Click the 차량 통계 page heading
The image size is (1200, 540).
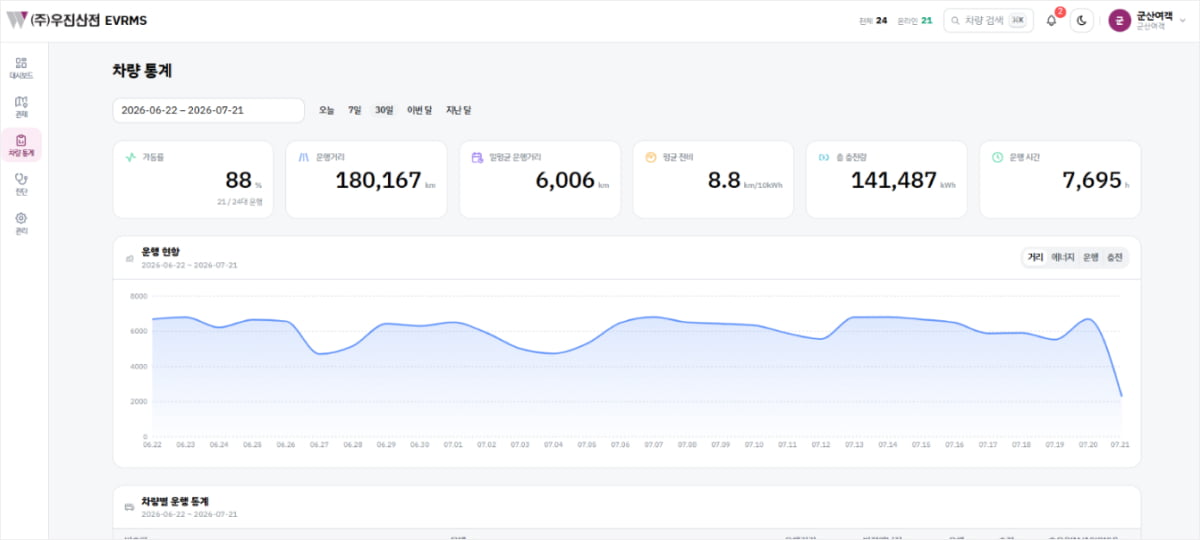[x=143, y=71]
